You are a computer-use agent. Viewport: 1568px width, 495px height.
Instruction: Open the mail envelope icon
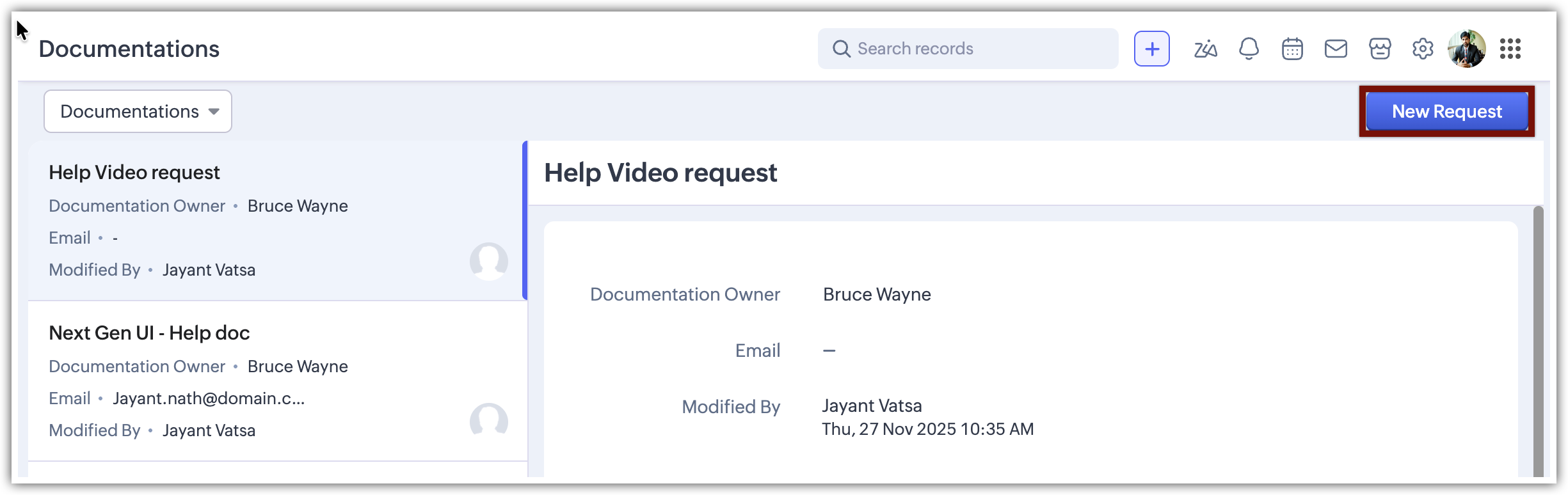pos(1336,49)
